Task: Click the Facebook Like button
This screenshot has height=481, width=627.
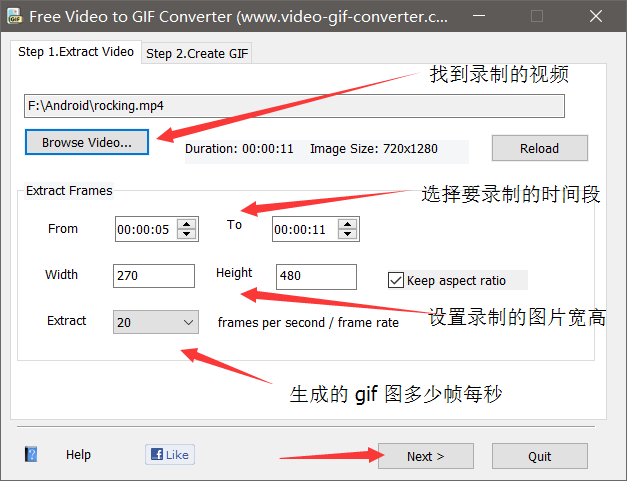Action: click(170, 455)
